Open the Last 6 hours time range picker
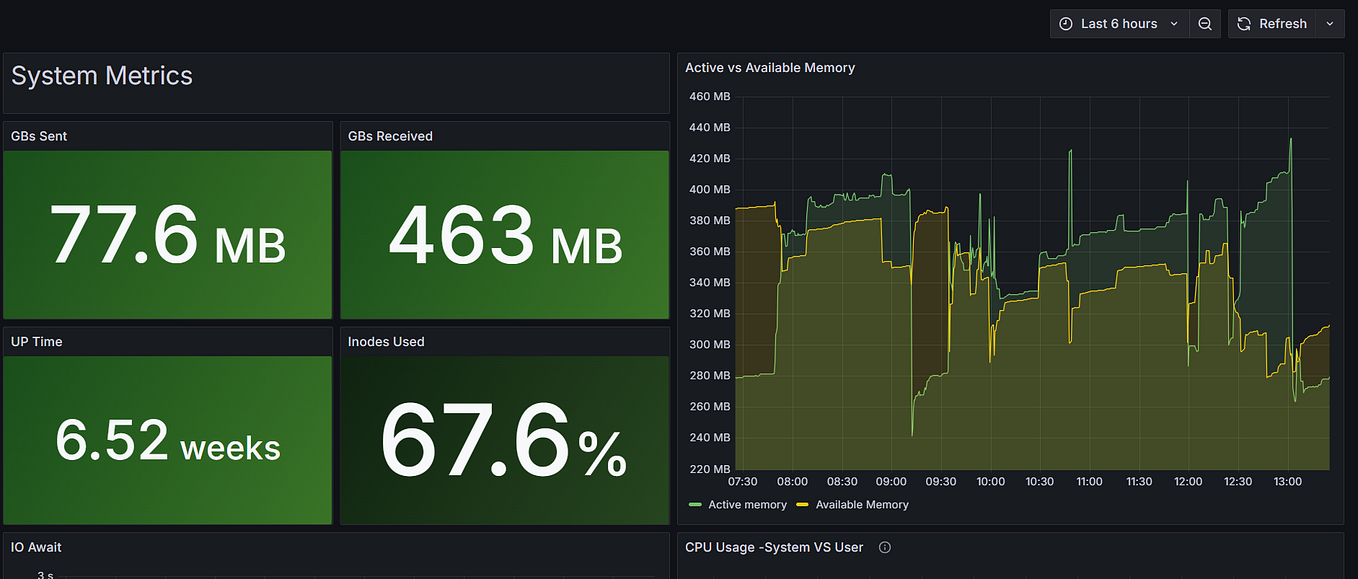Image resolution: width=1358 pixels, height=579 pixels. (x=1120, y=23)
